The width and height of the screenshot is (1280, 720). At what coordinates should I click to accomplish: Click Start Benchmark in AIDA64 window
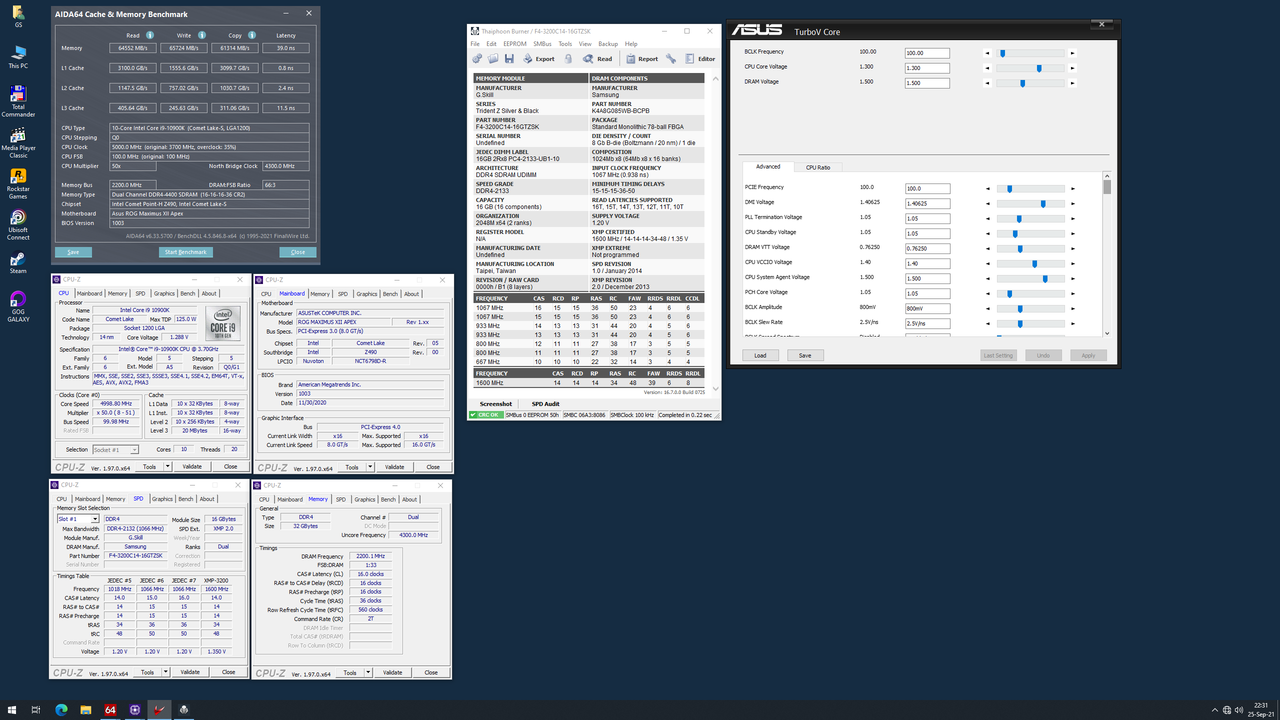185,252
